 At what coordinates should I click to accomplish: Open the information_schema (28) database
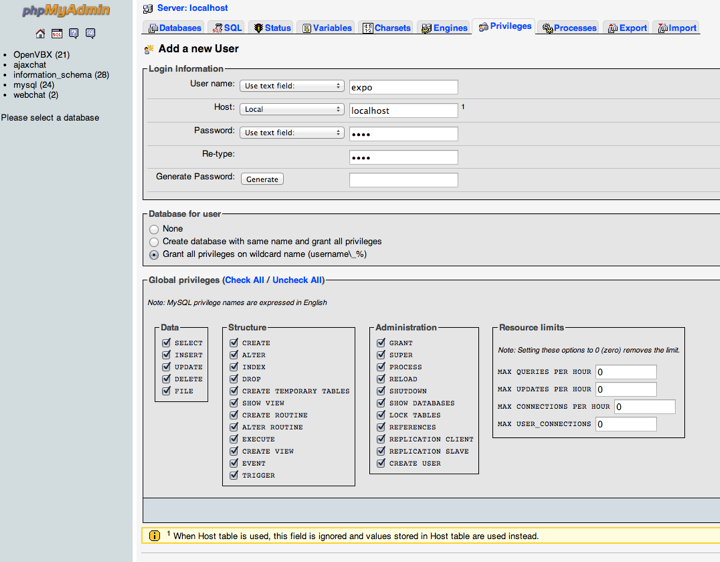click(61, 75)
